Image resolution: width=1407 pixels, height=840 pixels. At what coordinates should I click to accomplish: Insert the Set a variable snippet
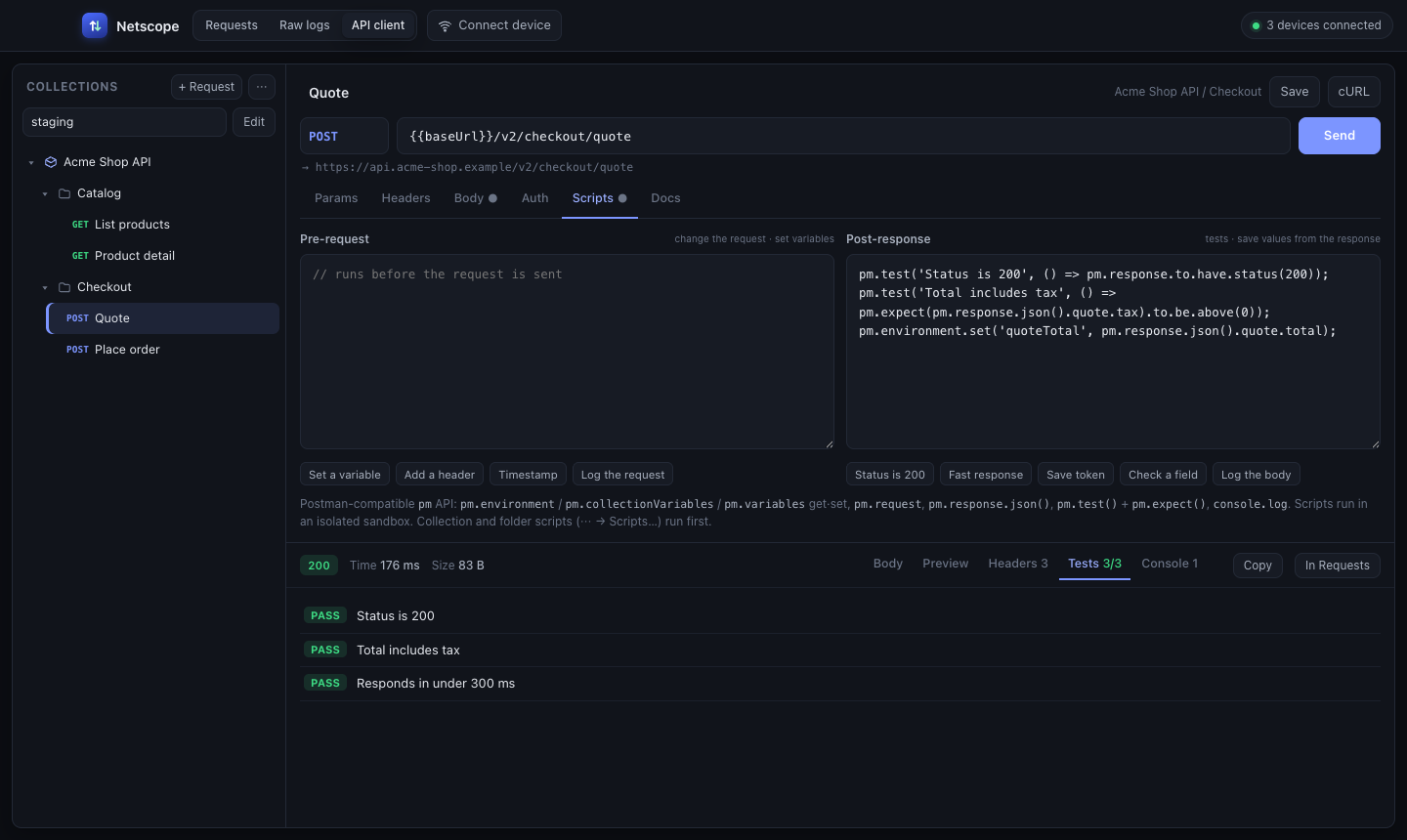345,475
